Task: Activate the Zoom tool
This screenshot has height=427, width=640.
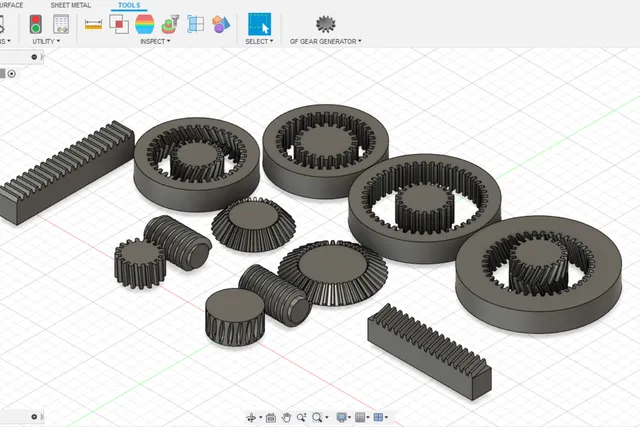Action: (301, 417)
